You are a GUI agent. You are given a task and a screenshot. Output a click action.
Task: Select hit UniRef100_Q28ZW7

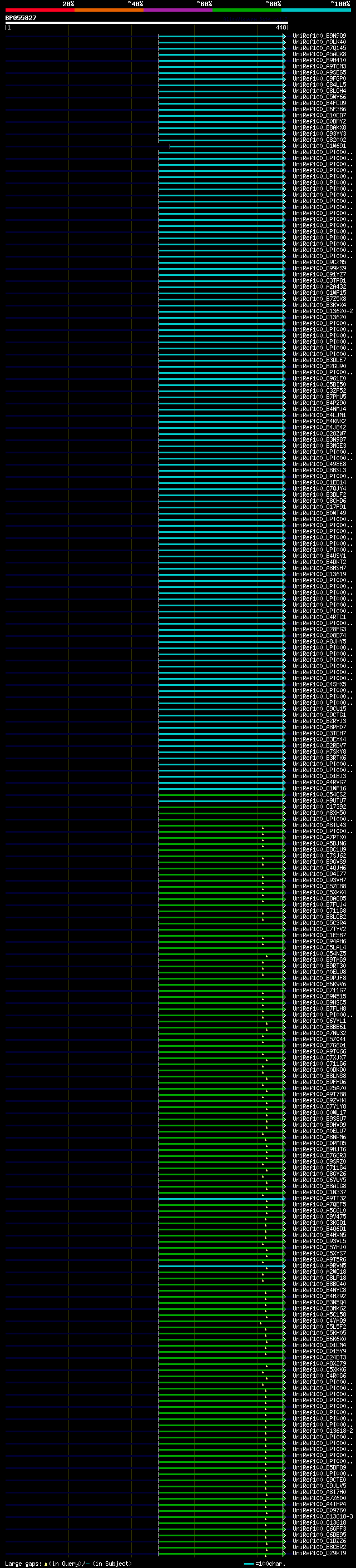coord(319,433)
